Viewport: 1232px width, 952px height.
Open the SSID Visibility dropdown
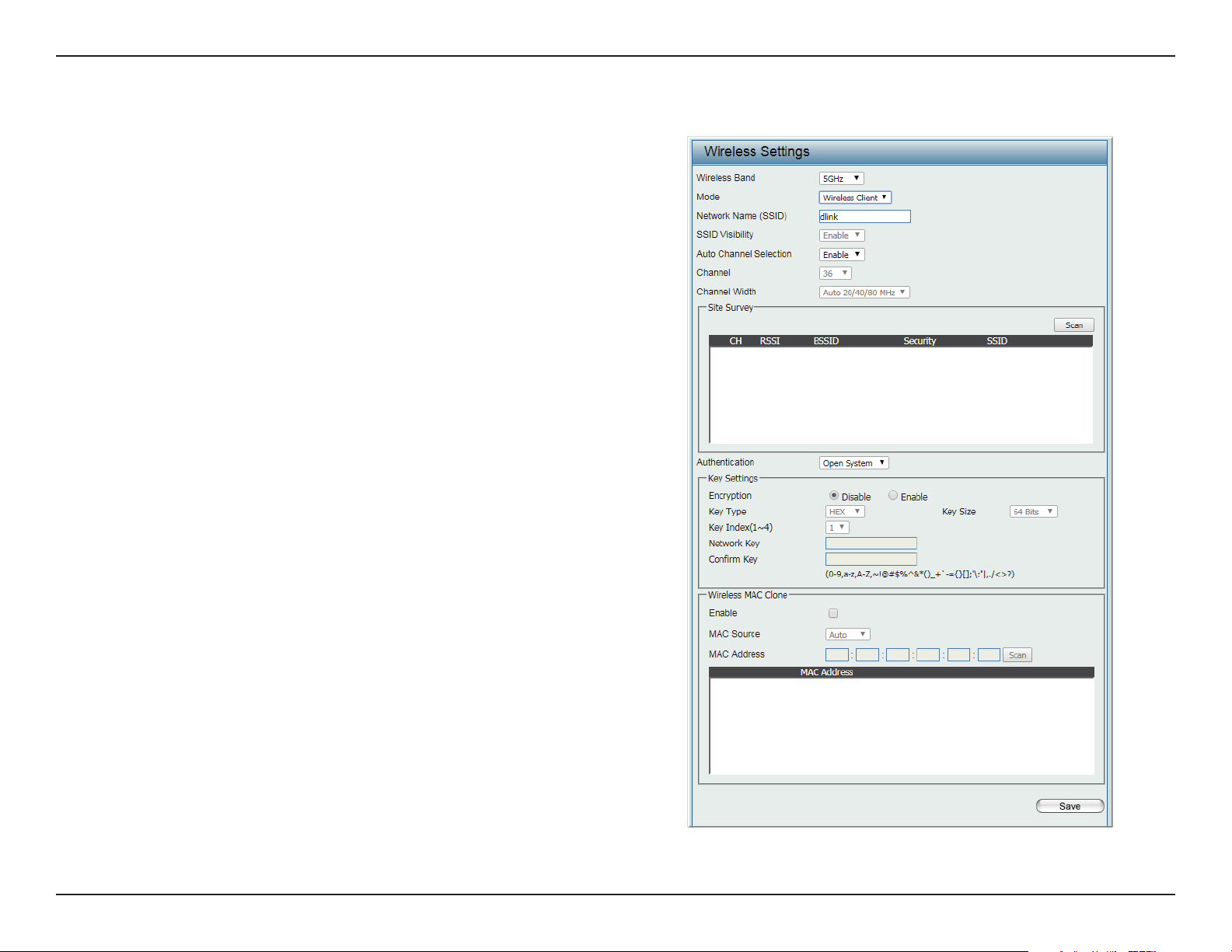[842, 235]
